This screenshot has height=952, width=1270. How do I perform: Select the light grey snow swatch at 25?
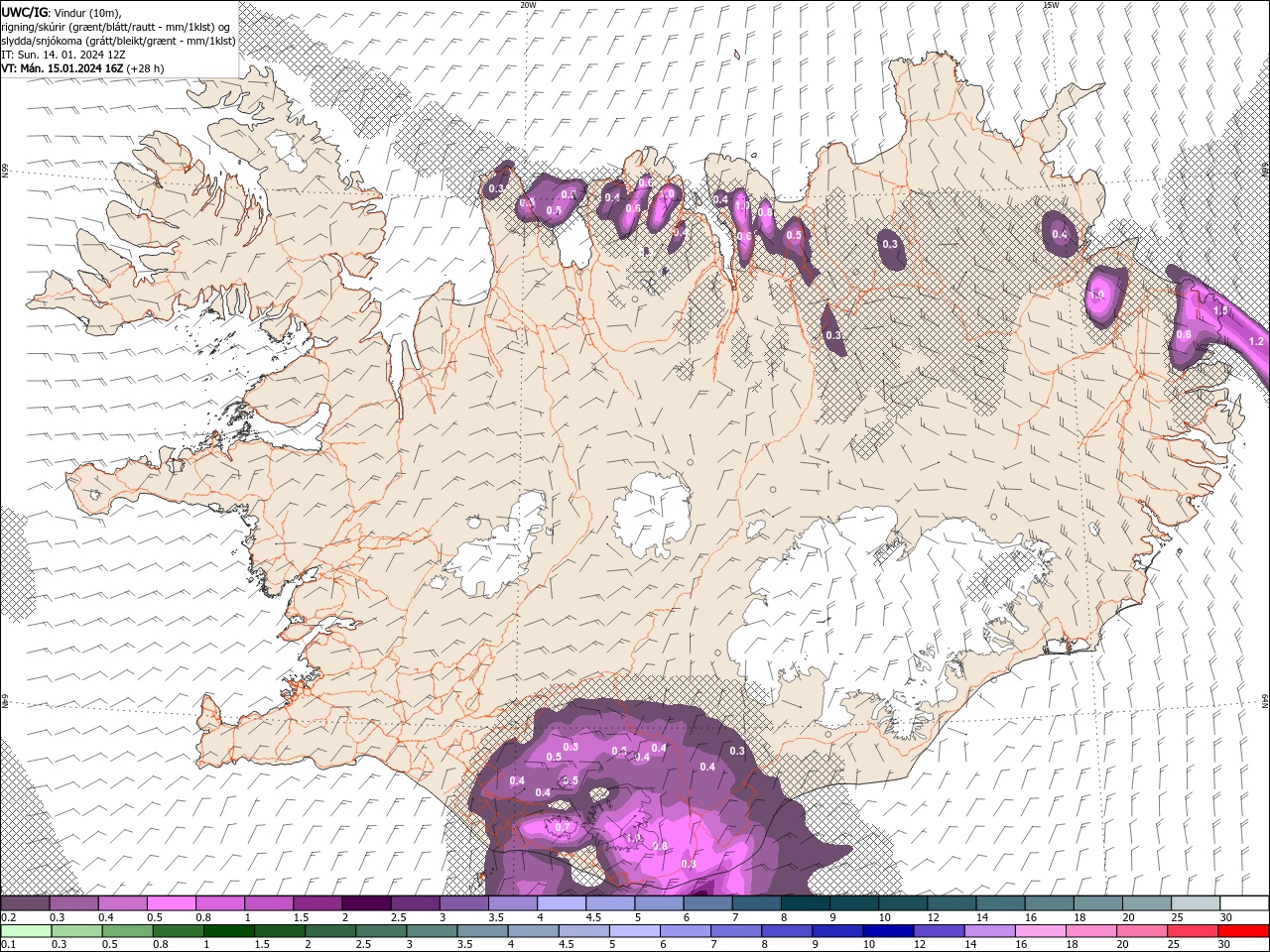(x=1197, y=902)
